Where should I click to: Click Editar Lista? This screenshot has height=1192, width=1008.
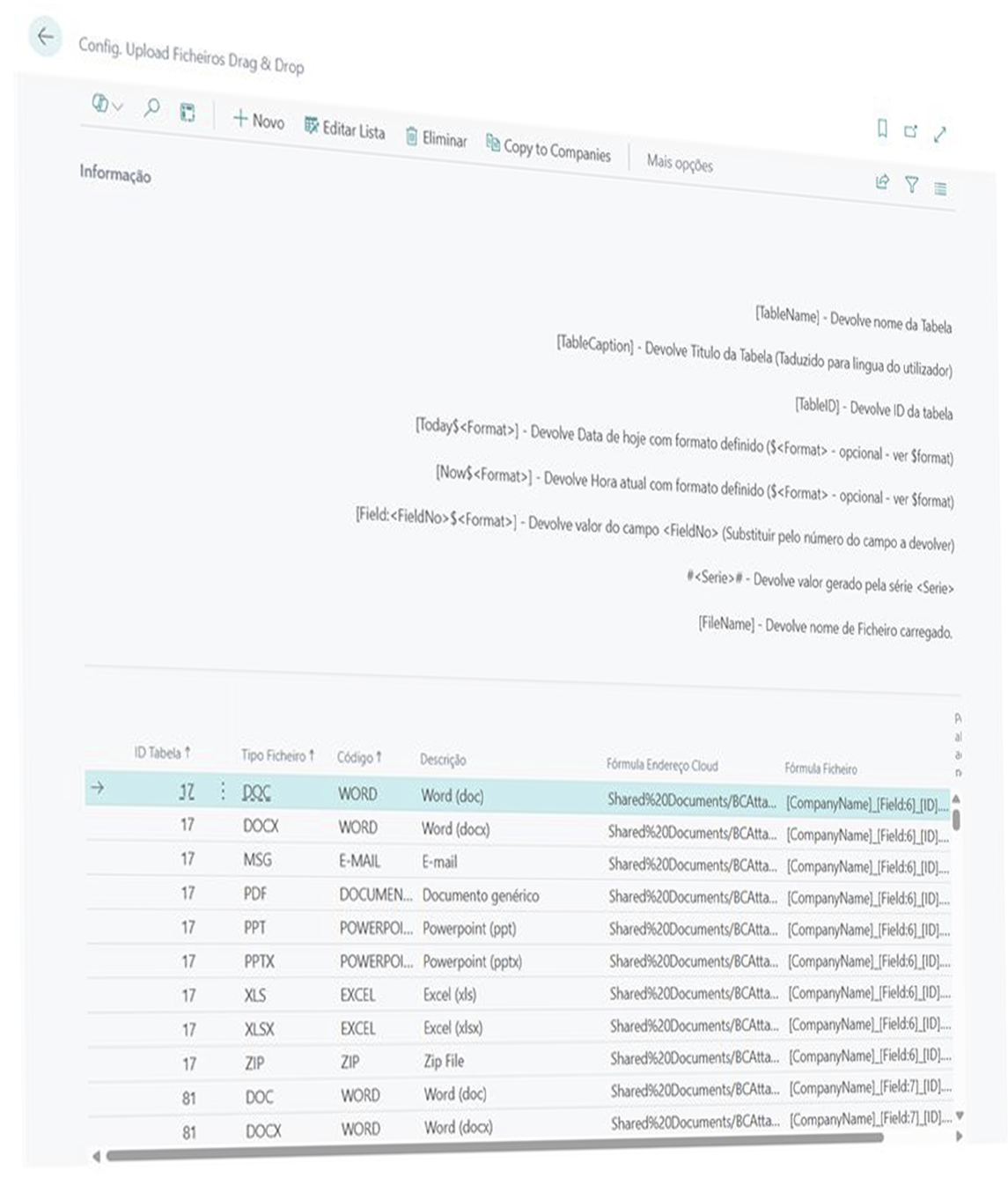[344, 129]
